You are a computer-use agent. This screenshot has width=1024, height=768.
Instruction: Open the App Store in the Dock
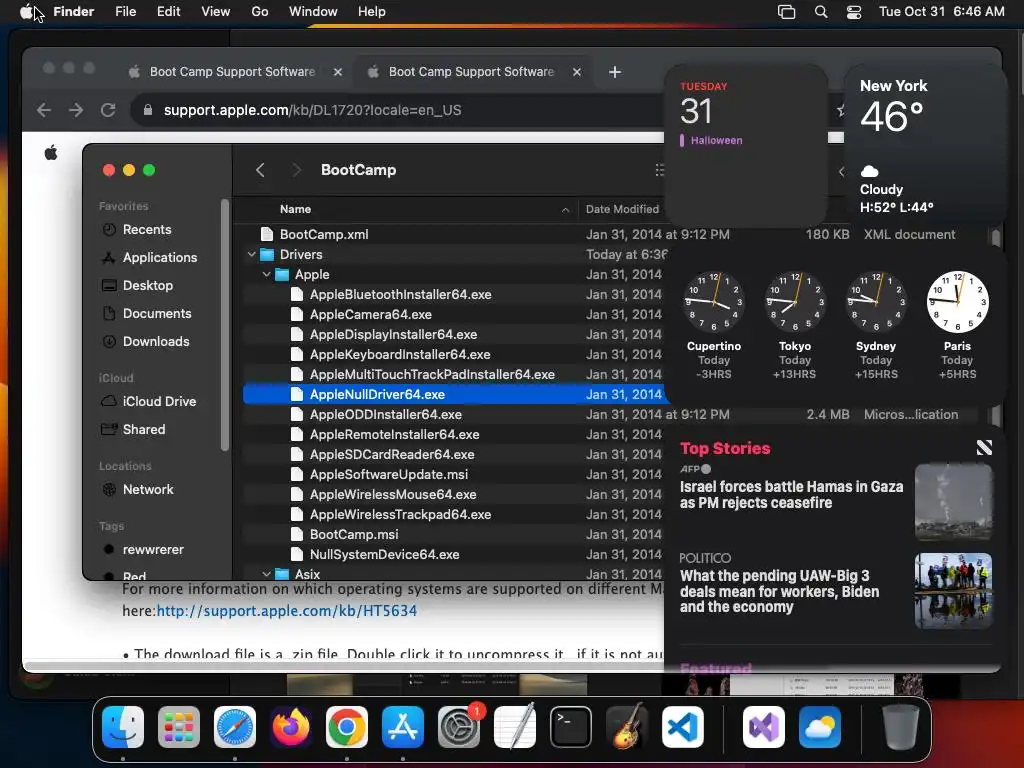pos(403,727)
